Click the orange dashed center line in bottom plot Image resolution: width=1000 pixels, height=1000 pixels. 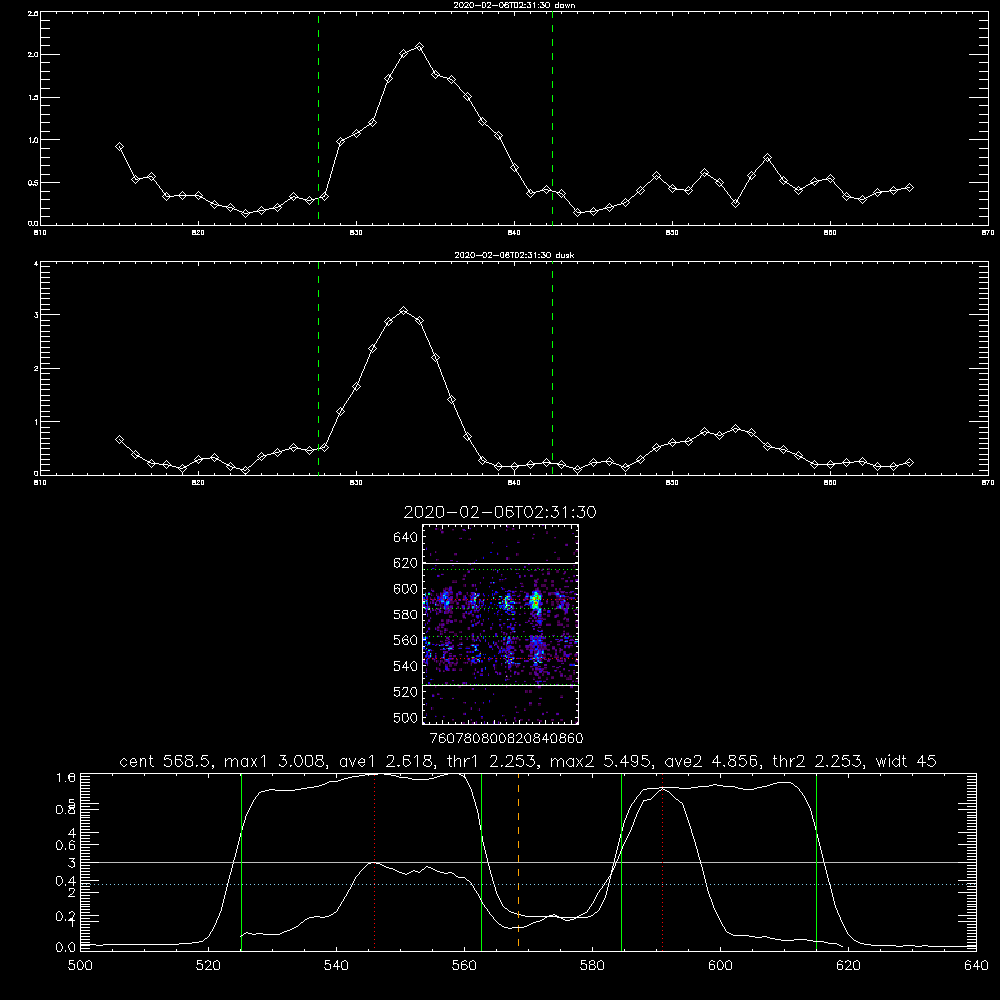(x=518, y=860)
